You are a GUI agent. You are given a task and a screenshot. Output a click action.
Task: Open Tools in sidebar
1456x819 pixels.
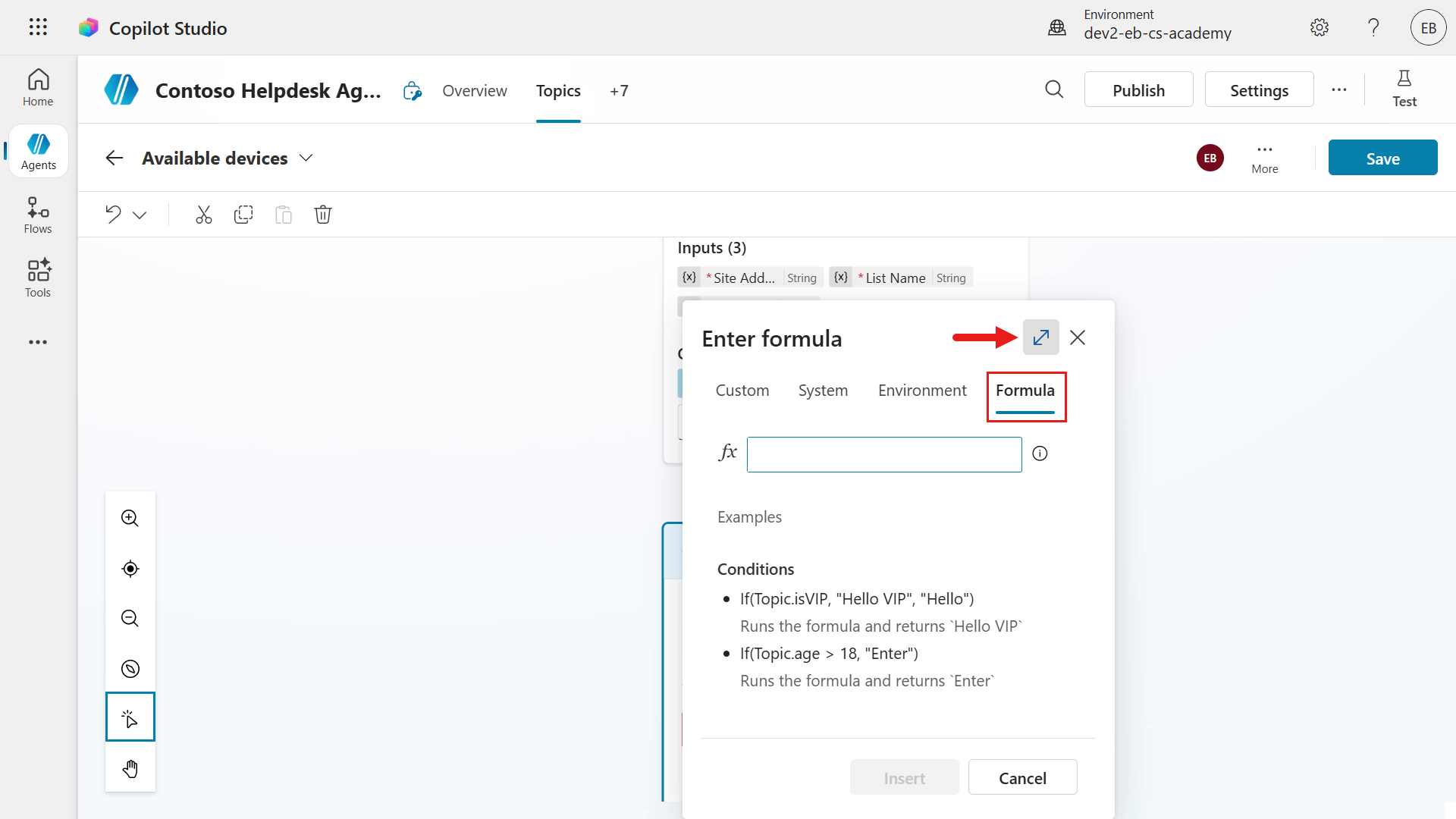38,279
